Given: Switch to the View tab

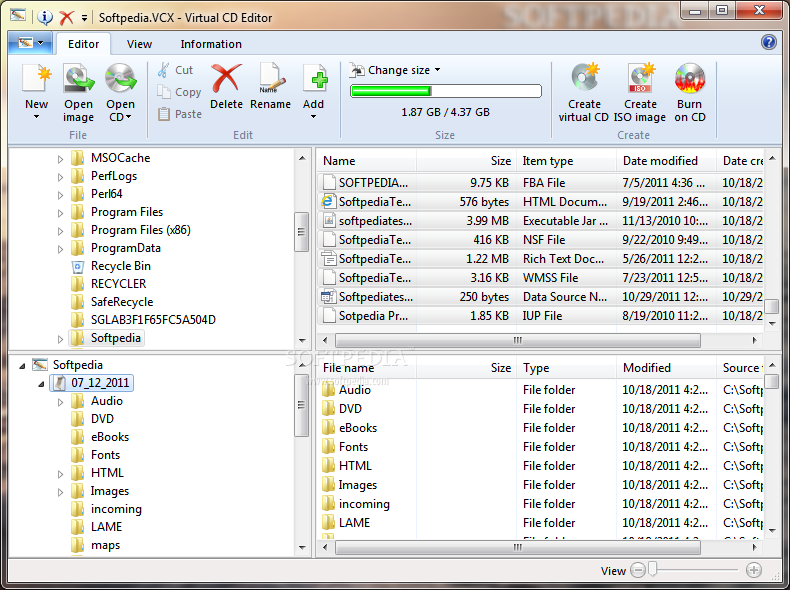Looking at the screenshot, I should (x=139, y=44).
